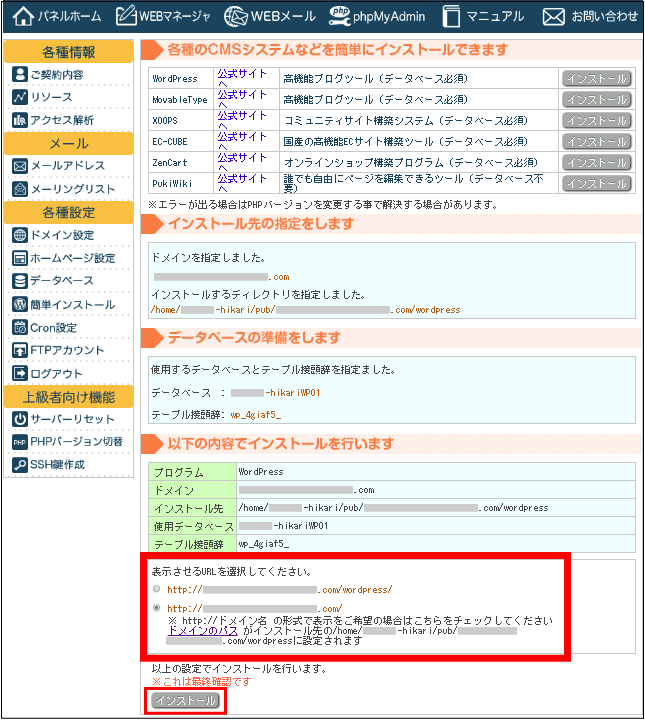Open お問い合わせ in top navigation
645x720 pixels.
pos(590,17)
